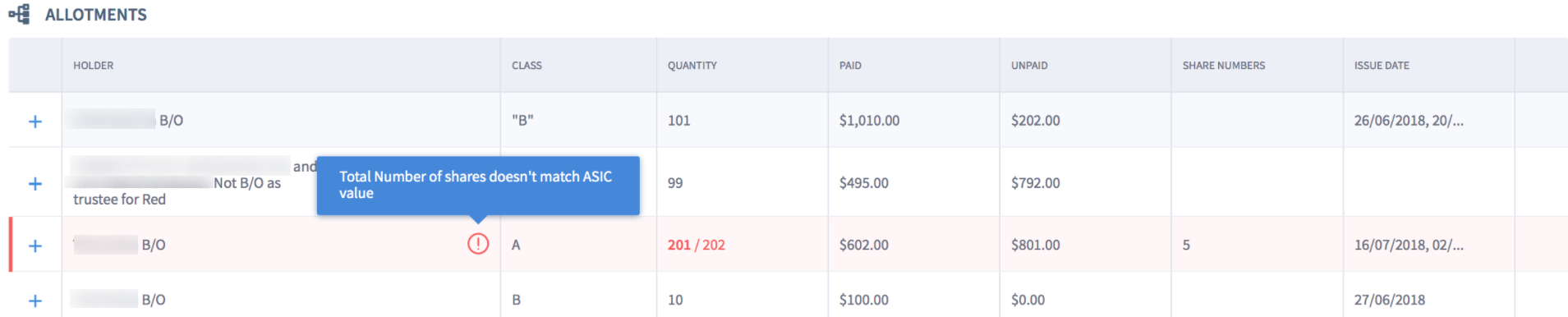Screen dimensions: 1568x317
Task: Sort by the Class column header
Action: [526, 66]
